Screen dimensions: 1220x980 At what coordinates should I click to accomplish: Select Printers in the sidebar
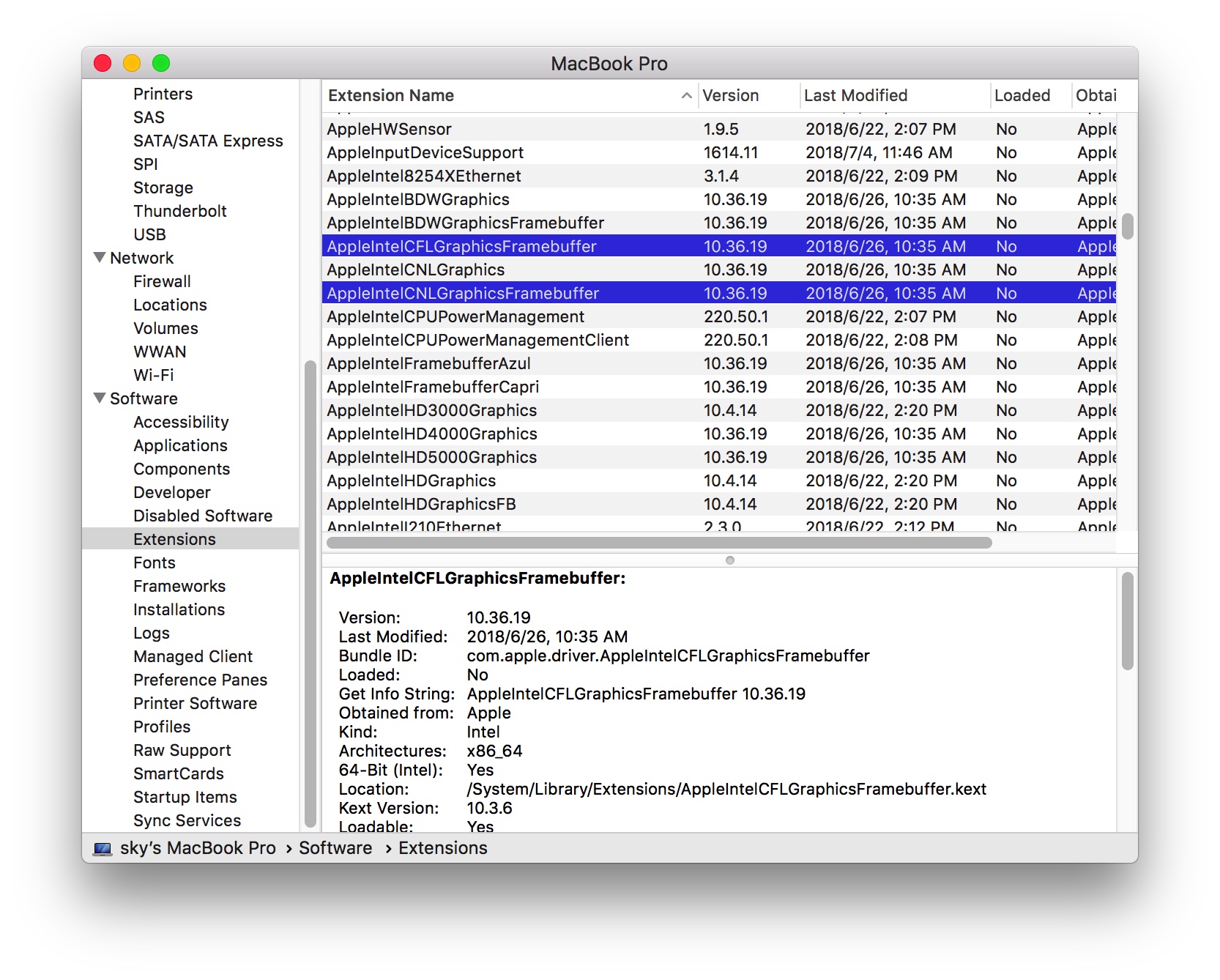pos(163,94)
